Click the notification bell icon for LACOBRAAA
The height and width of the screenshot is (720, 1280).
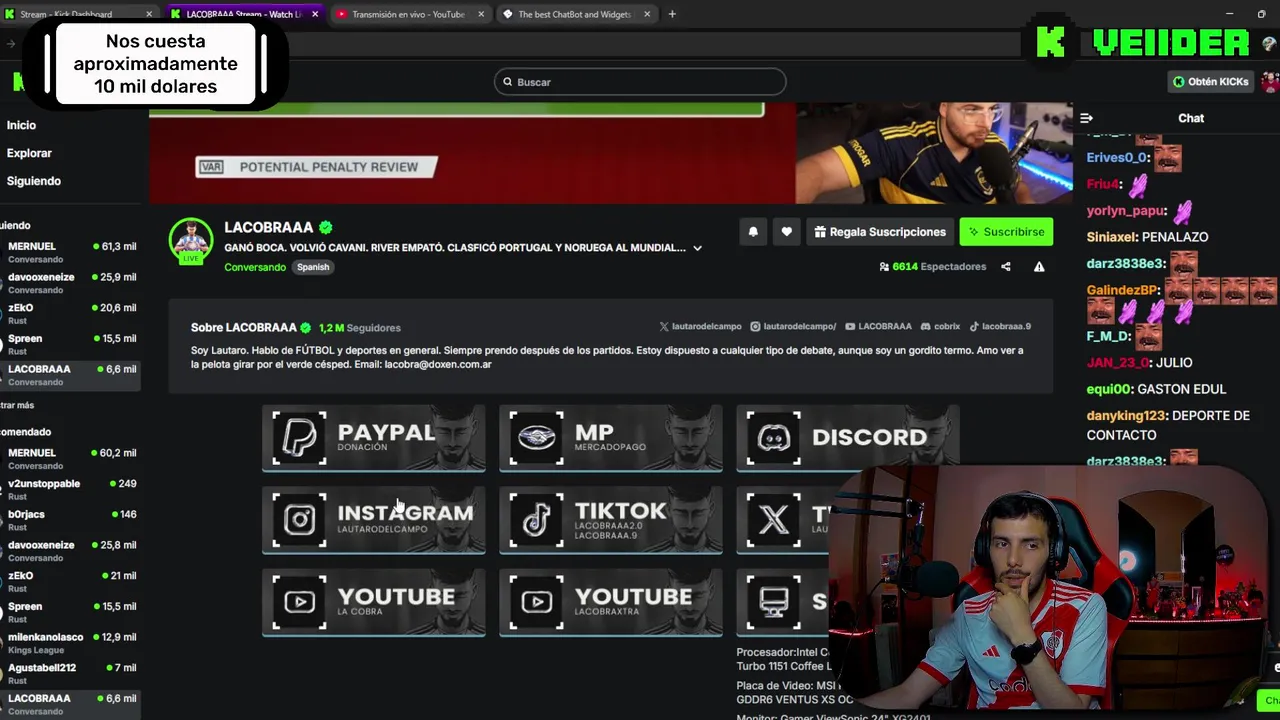[753, 232]
